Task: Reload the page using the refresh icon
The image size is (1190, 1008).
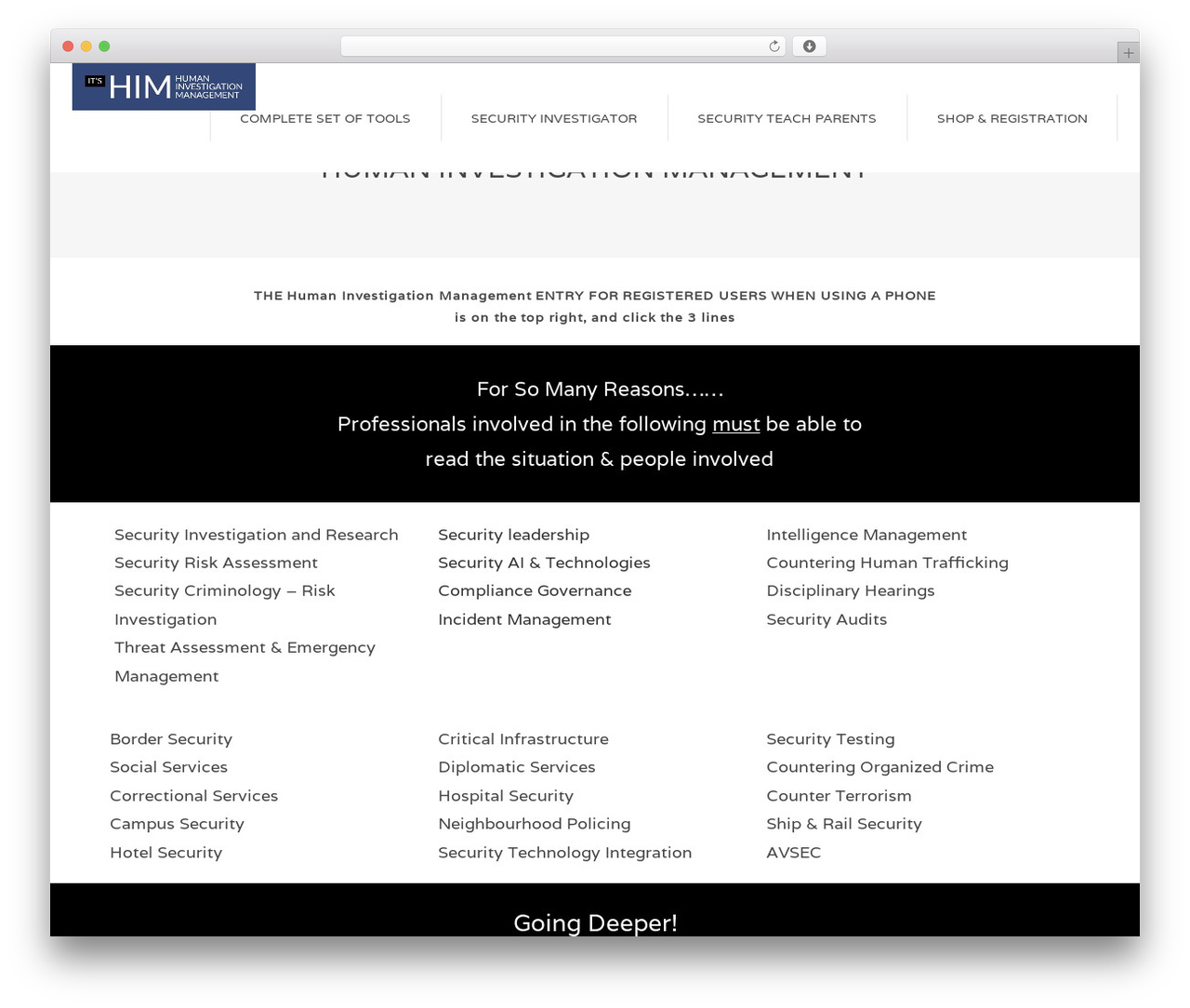Action: click(773, 46)
